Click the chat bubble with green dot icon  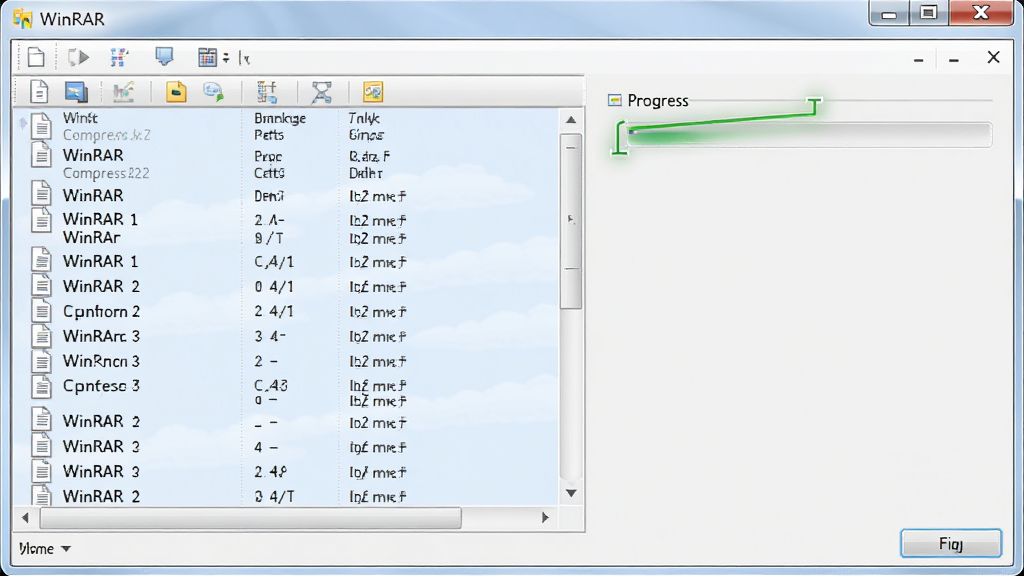point(214,92)
